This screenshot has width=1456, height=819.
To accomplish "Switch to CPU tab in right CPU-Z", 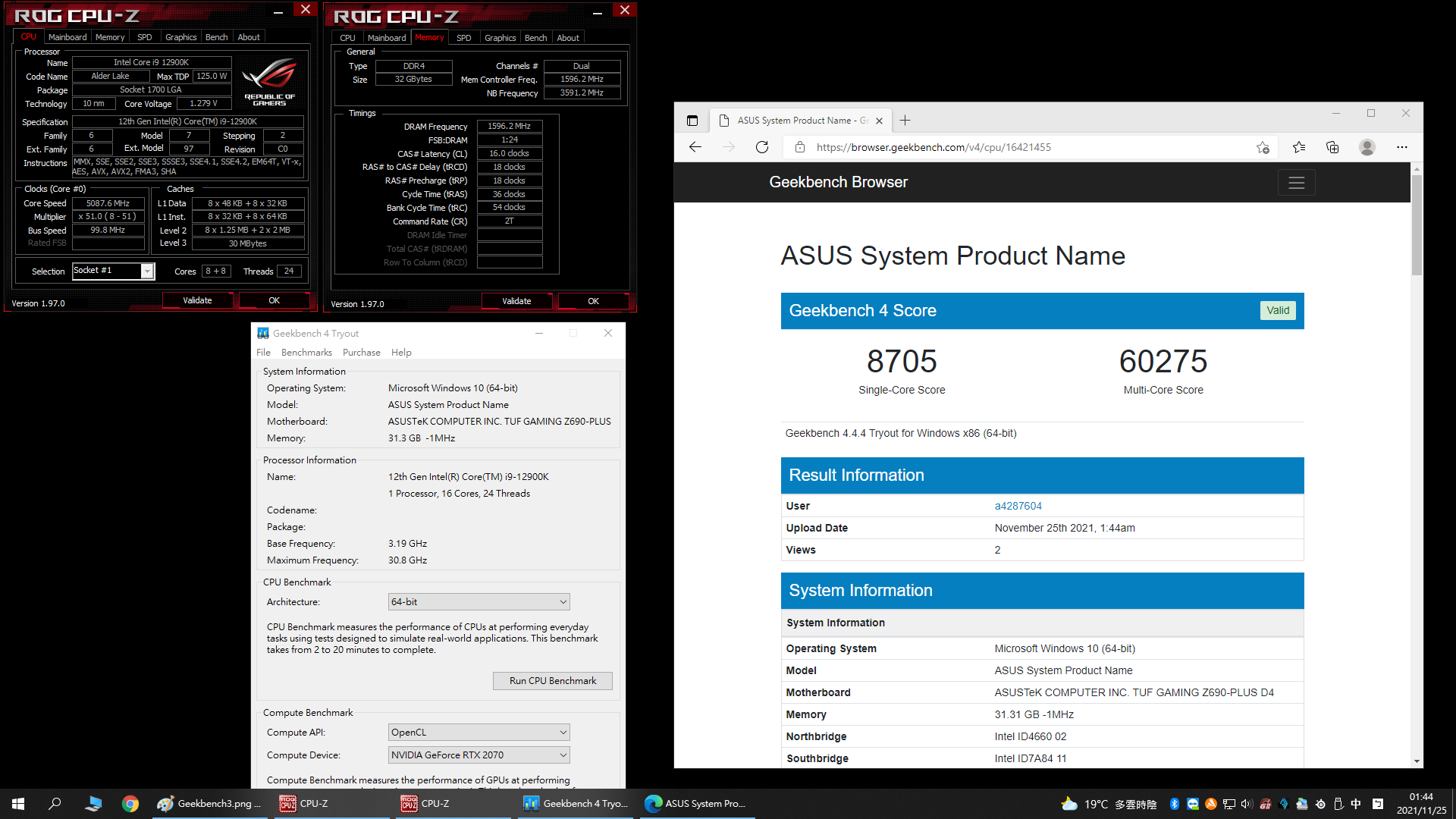I will click(348, 38).
